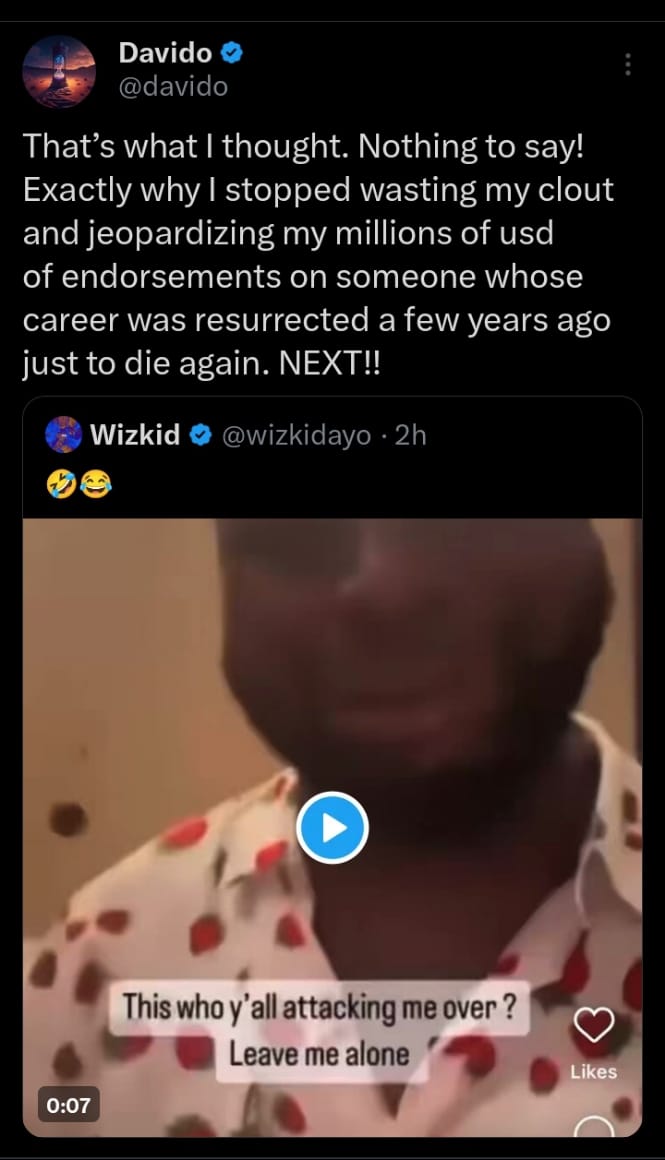Viewport: 665px width, 1160px height.
Task: Click the 2h timestamp on quoted tweet
Action: (411, 435)
